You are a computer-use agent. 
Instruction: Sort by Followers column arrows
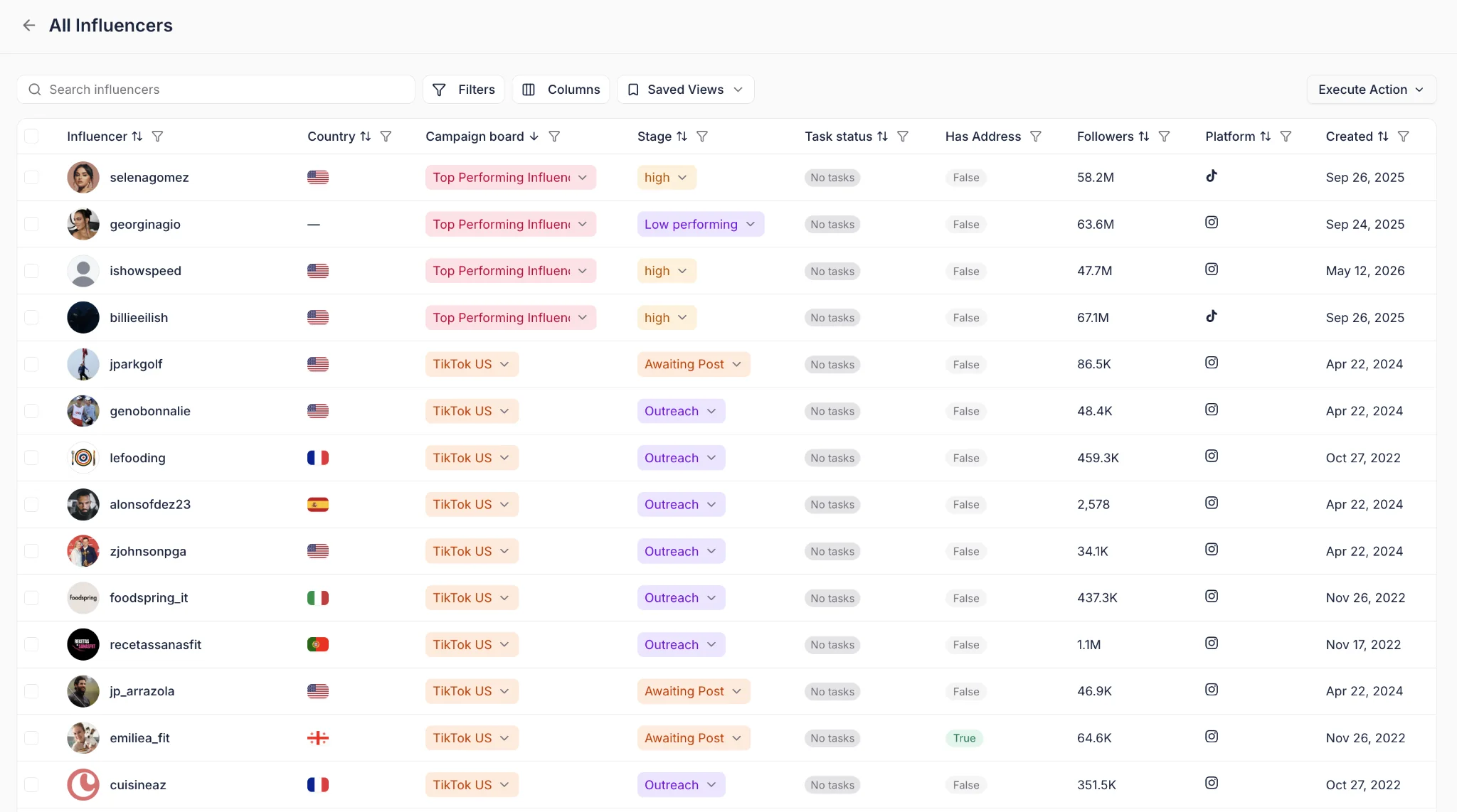coord(1144,137)
